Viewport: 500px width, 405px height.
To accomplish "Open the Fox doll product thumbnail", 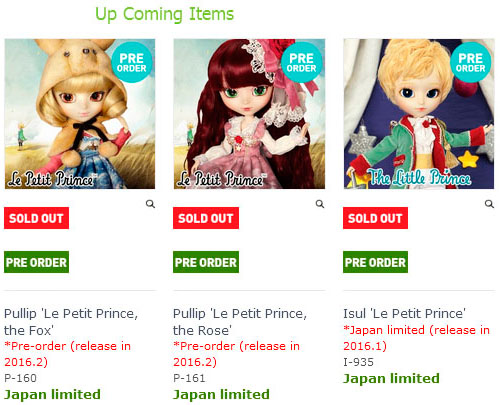I will 80,114.
